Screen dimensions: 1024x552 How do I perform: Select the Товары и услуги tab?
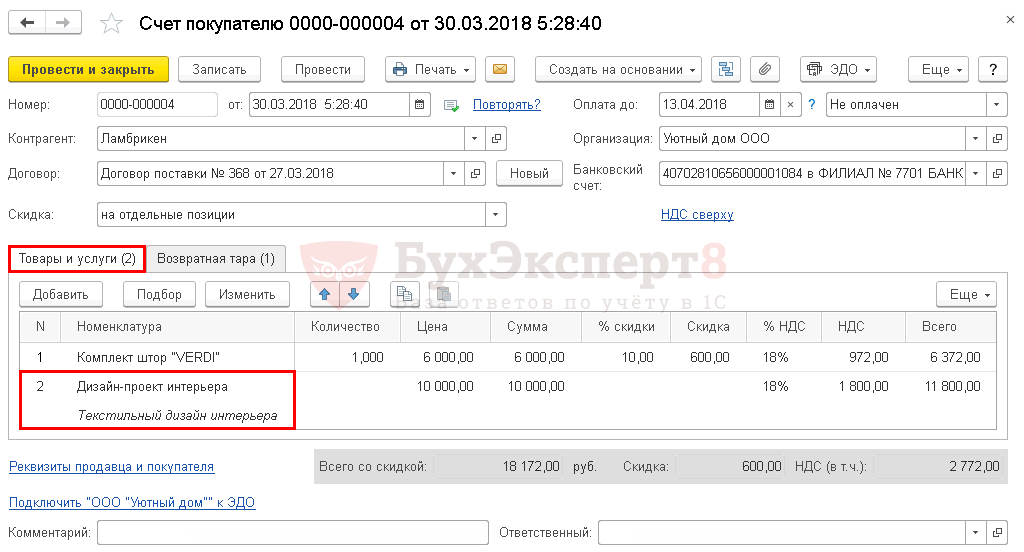(x=78, y=259)
